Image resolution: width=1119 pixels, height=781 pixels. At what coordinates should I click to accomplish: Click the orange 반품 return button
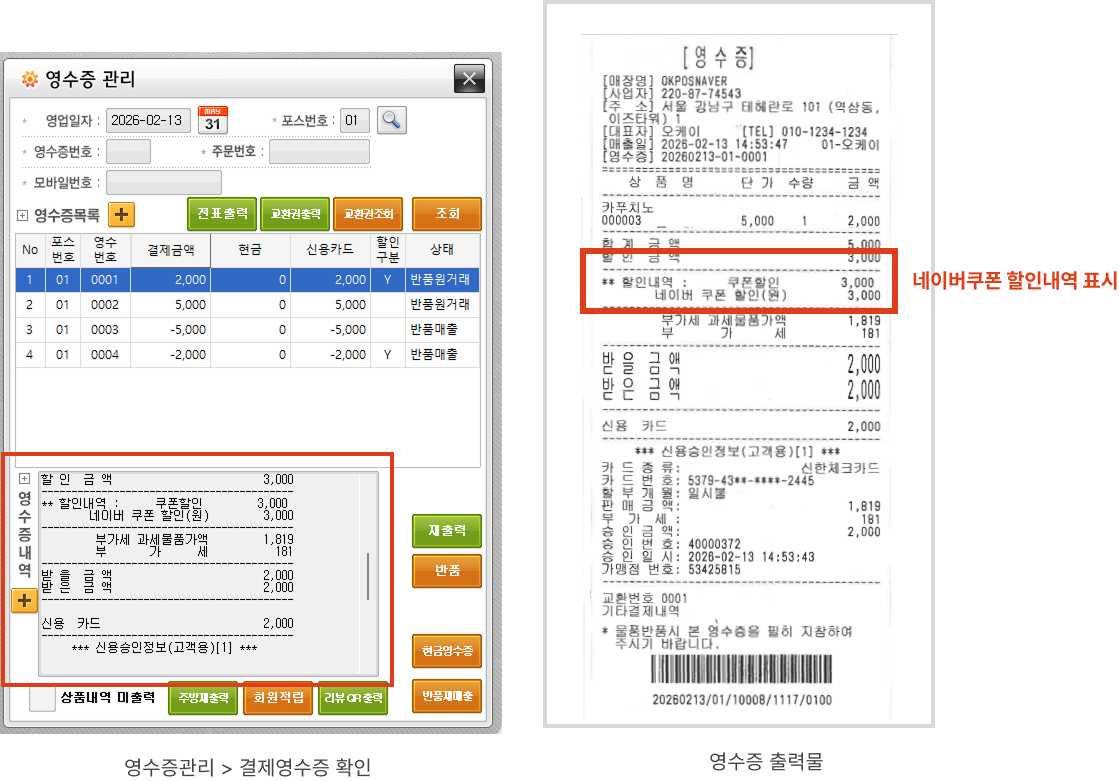[x=446, y=571]
